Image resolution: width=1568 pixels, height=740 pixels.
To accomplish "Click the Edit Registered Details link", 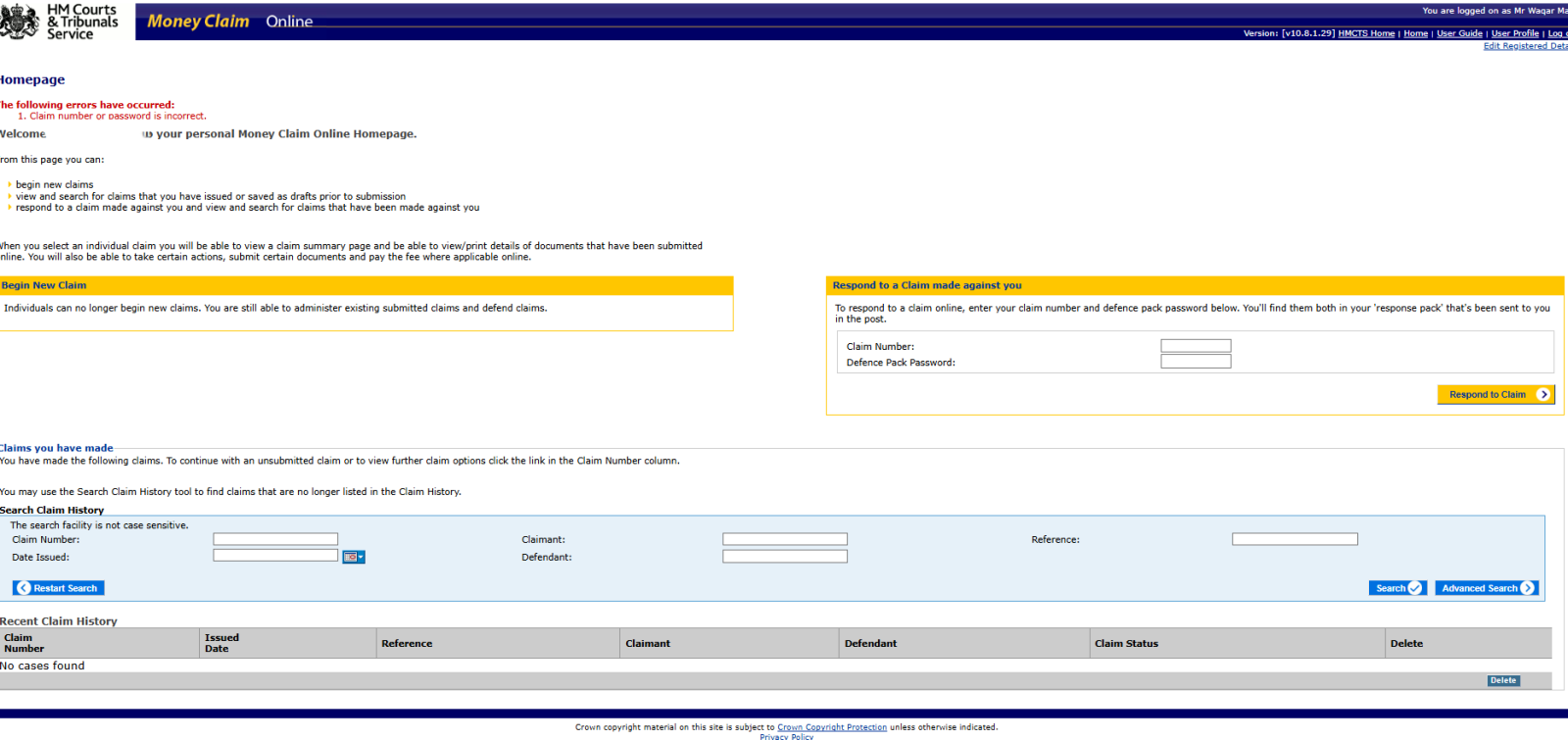I will point(1525,46).
